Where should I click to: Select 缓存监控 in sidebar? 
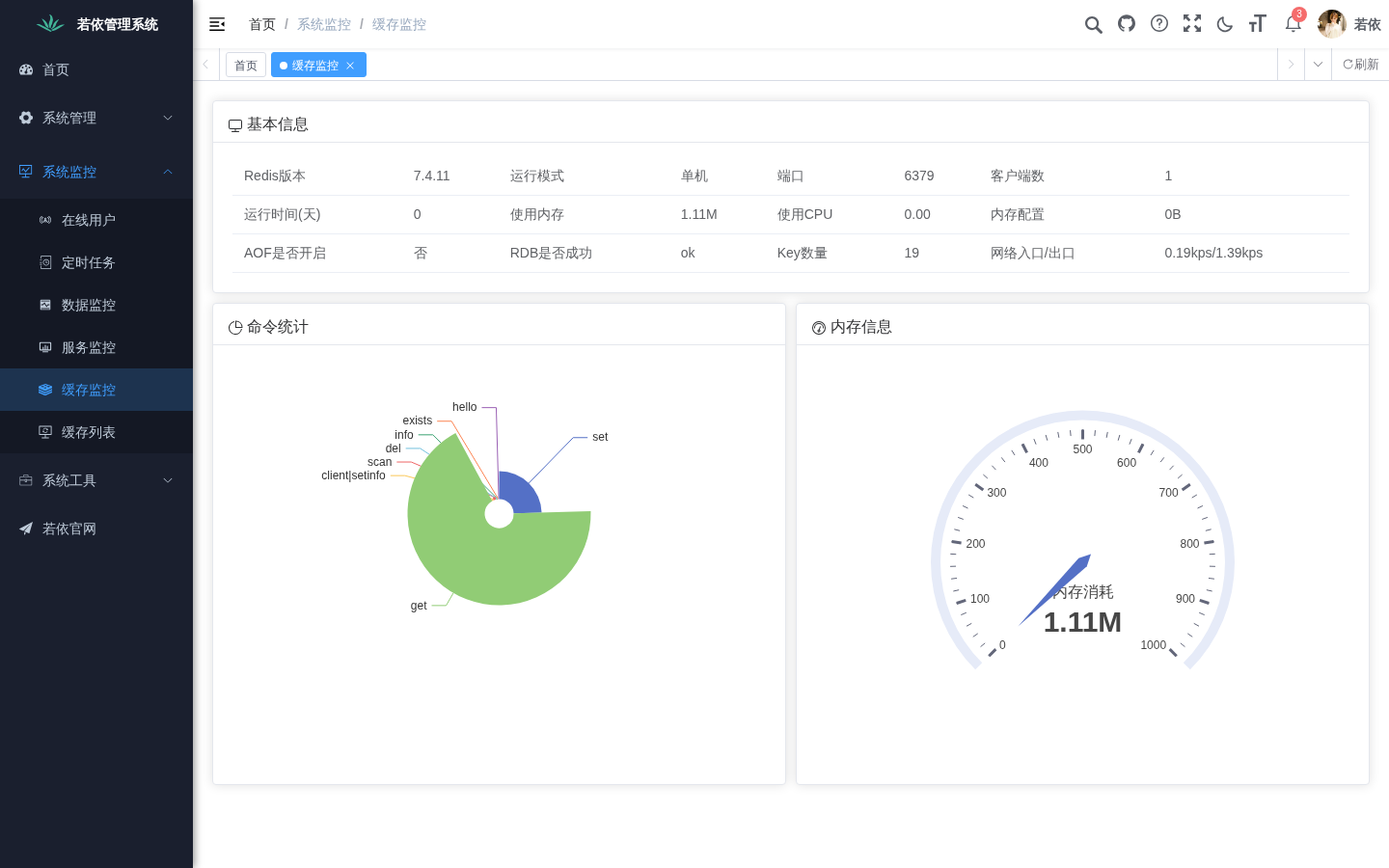(x=96, y=390)
